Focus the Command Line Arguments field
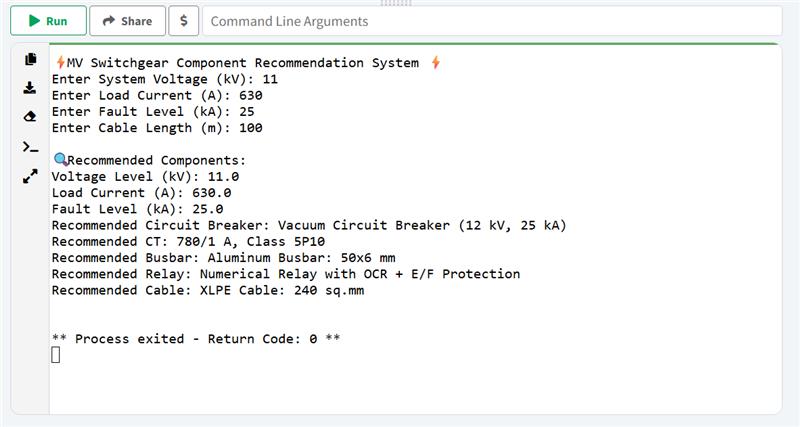This screenshot has height=427, width=800. tap(490, 21)
